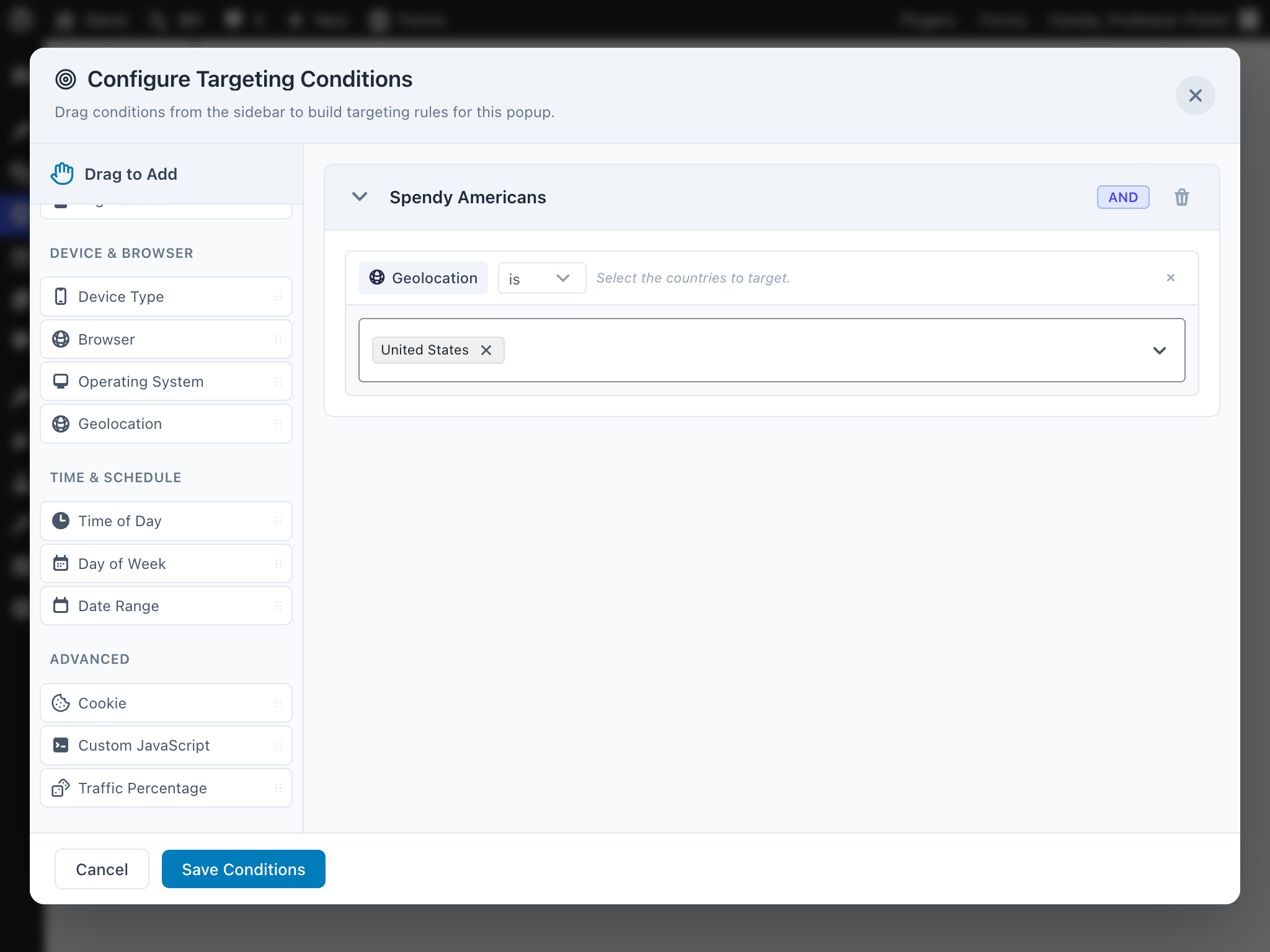Click the trash icon for Spendy Americans group
The height and width of the screenshot is (952, 1270).
pyautogui.click(x=1181, y=197)
